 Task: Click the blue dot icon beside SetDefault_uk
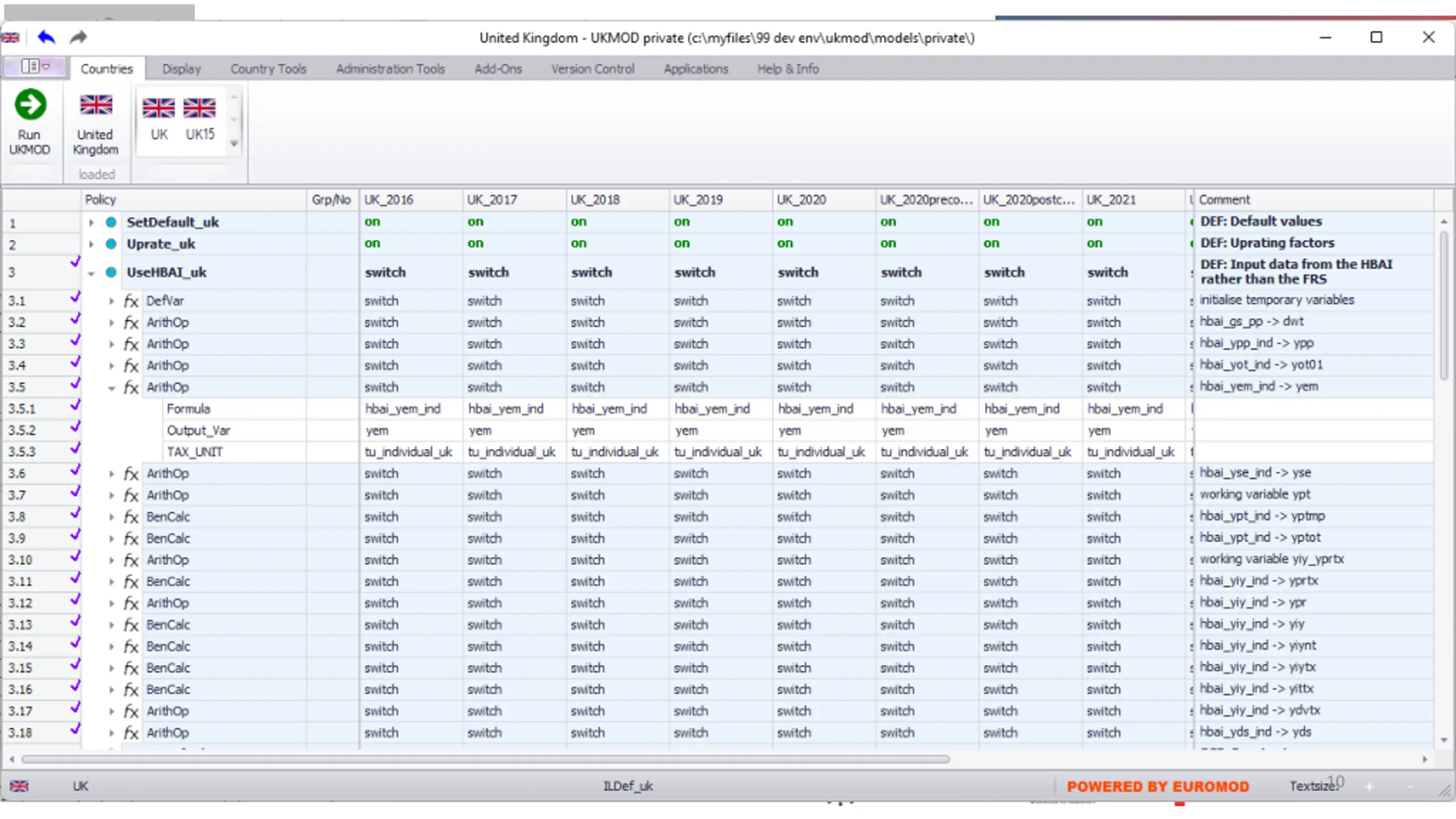111,222
